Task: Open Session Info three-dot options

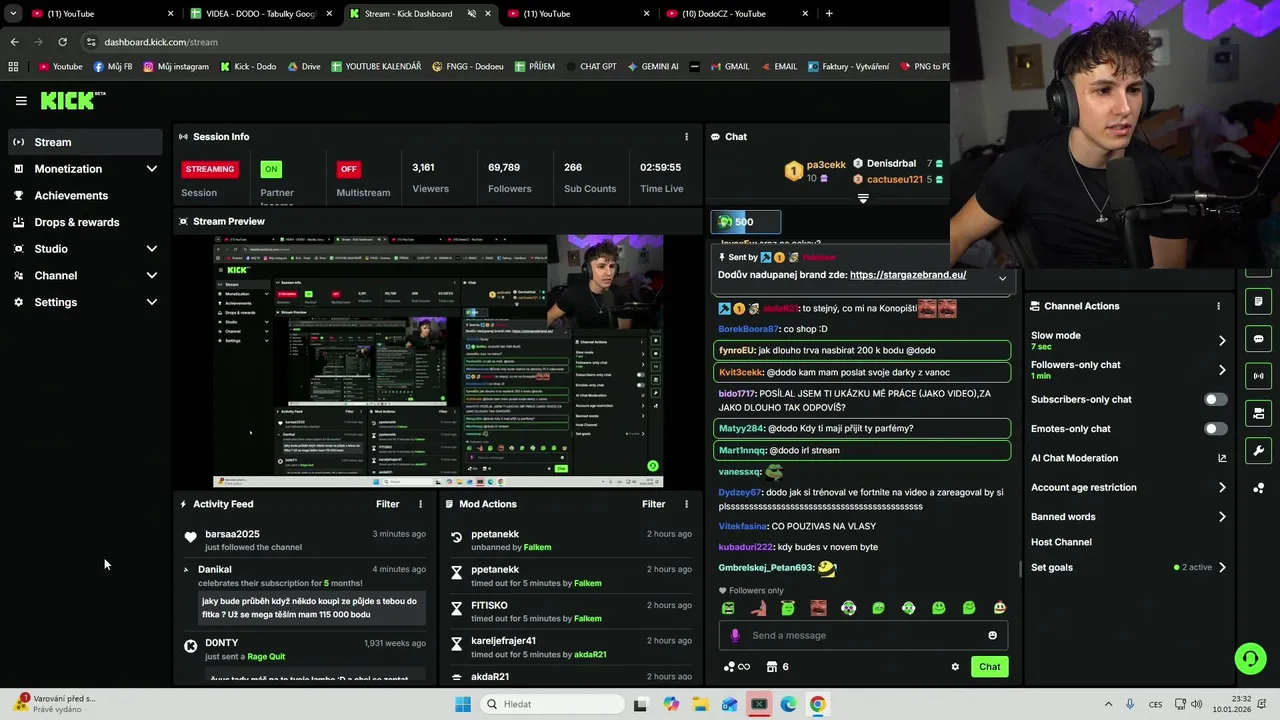Action: (x=686, y=137)
